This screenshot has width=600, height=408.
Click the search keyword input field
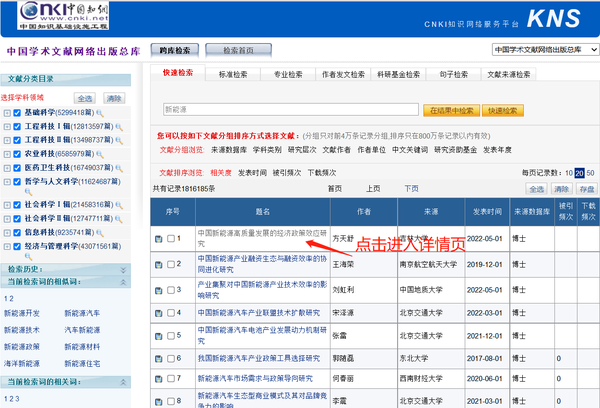[x=291, y=109]
